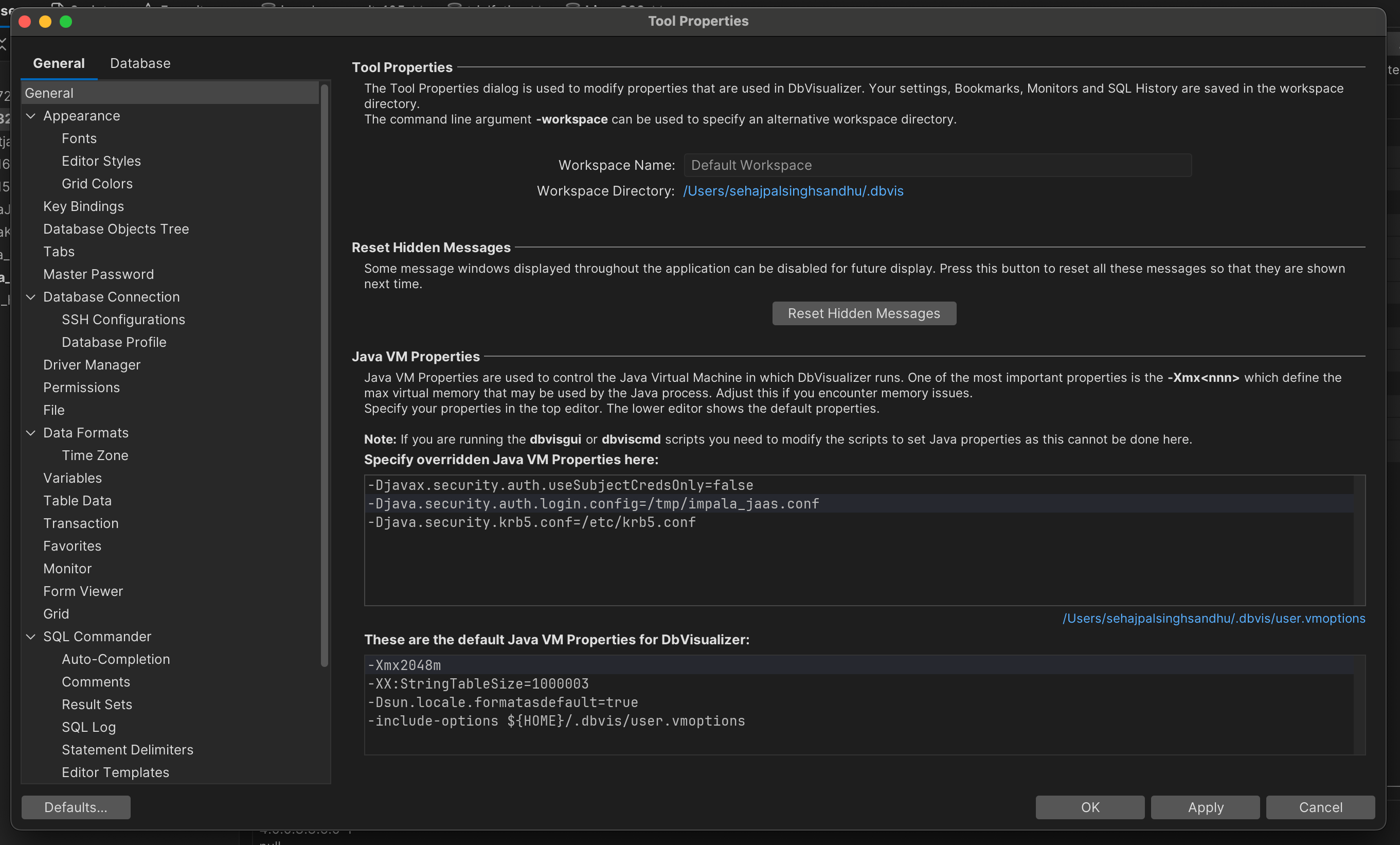Open Master Password settings
1400x845 pixels.
[x=98, y=274]
